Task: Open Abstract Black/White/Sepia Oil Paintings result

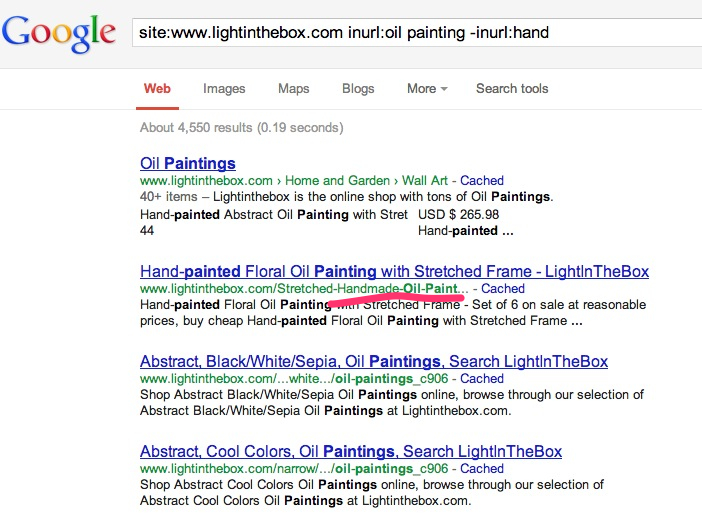Action: tap(373, 361)
